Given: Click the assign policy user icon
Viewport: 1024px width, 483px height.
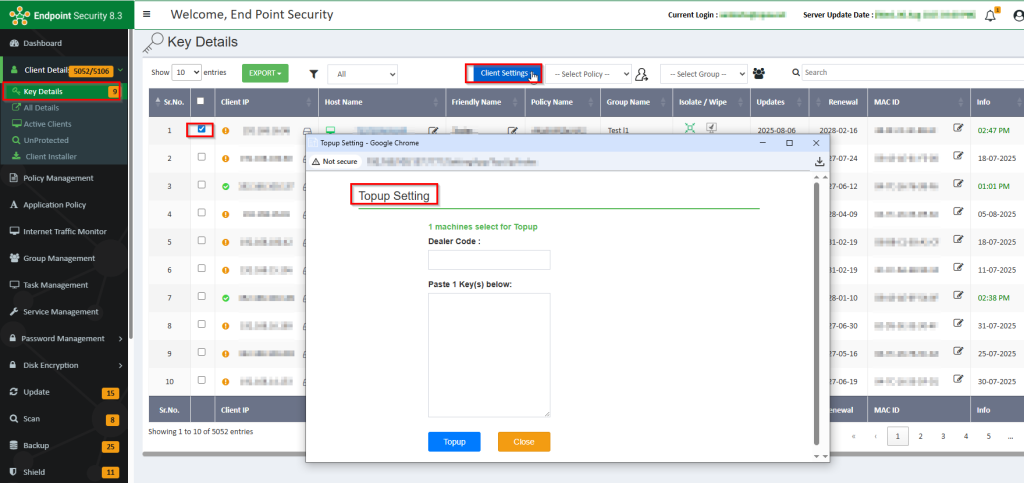Looking at the screenshot, I should (642, 73).
